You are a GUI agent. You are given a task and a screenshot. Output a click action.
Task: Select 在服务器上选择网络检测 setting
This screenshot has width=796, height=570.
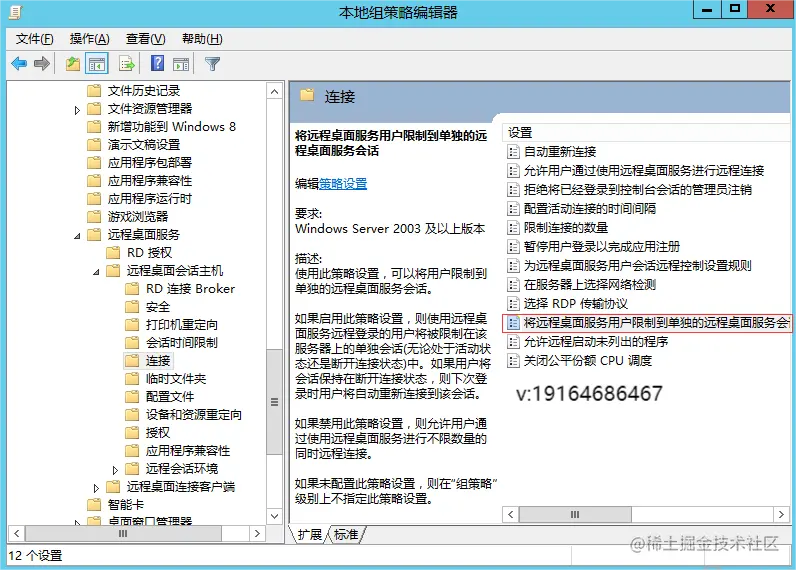[x=589, y=285]
